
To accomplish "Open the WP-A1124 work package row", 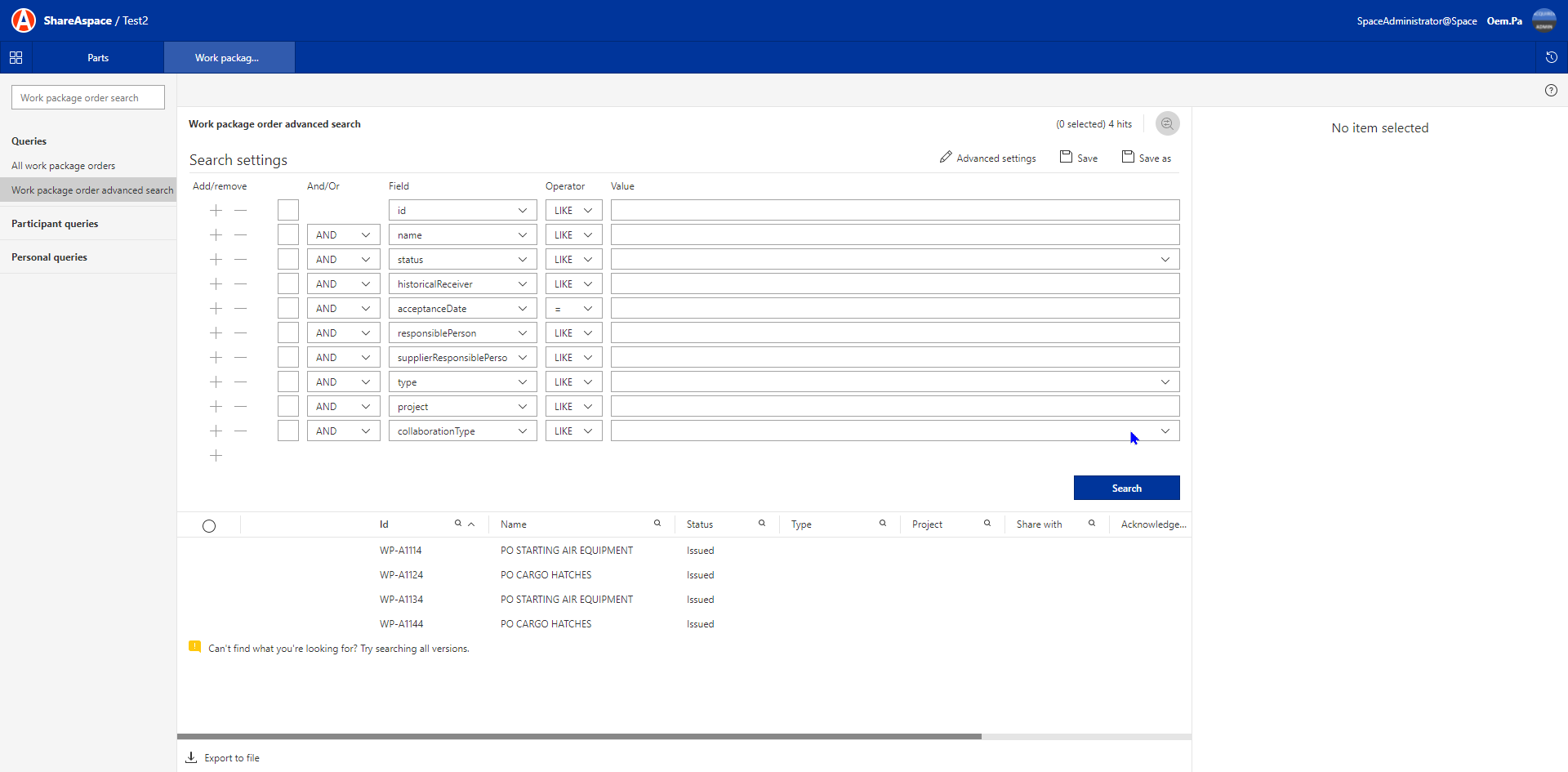I will click(401, 575).
